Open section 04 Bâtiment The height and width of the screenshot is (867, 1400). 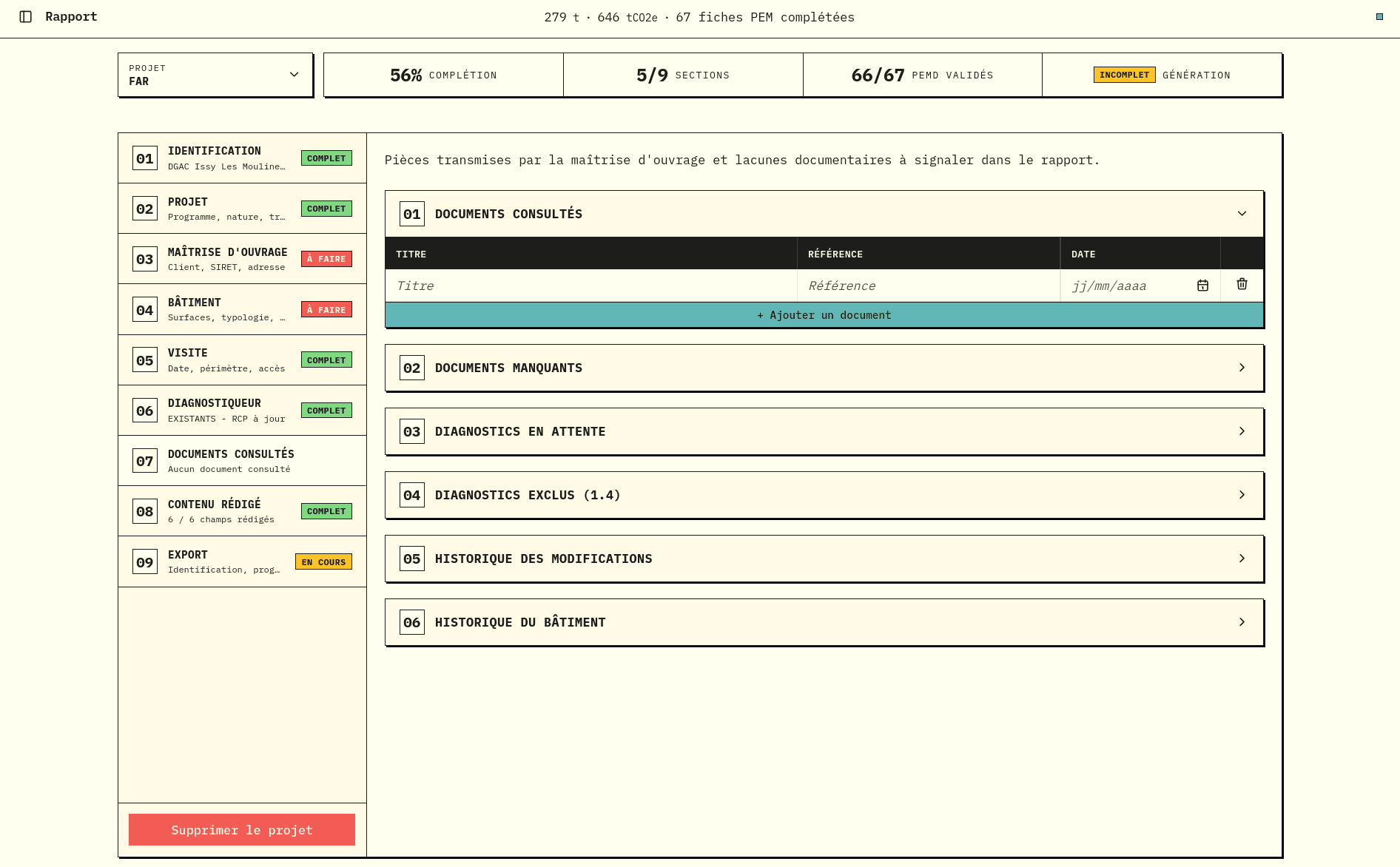(242, 310)
